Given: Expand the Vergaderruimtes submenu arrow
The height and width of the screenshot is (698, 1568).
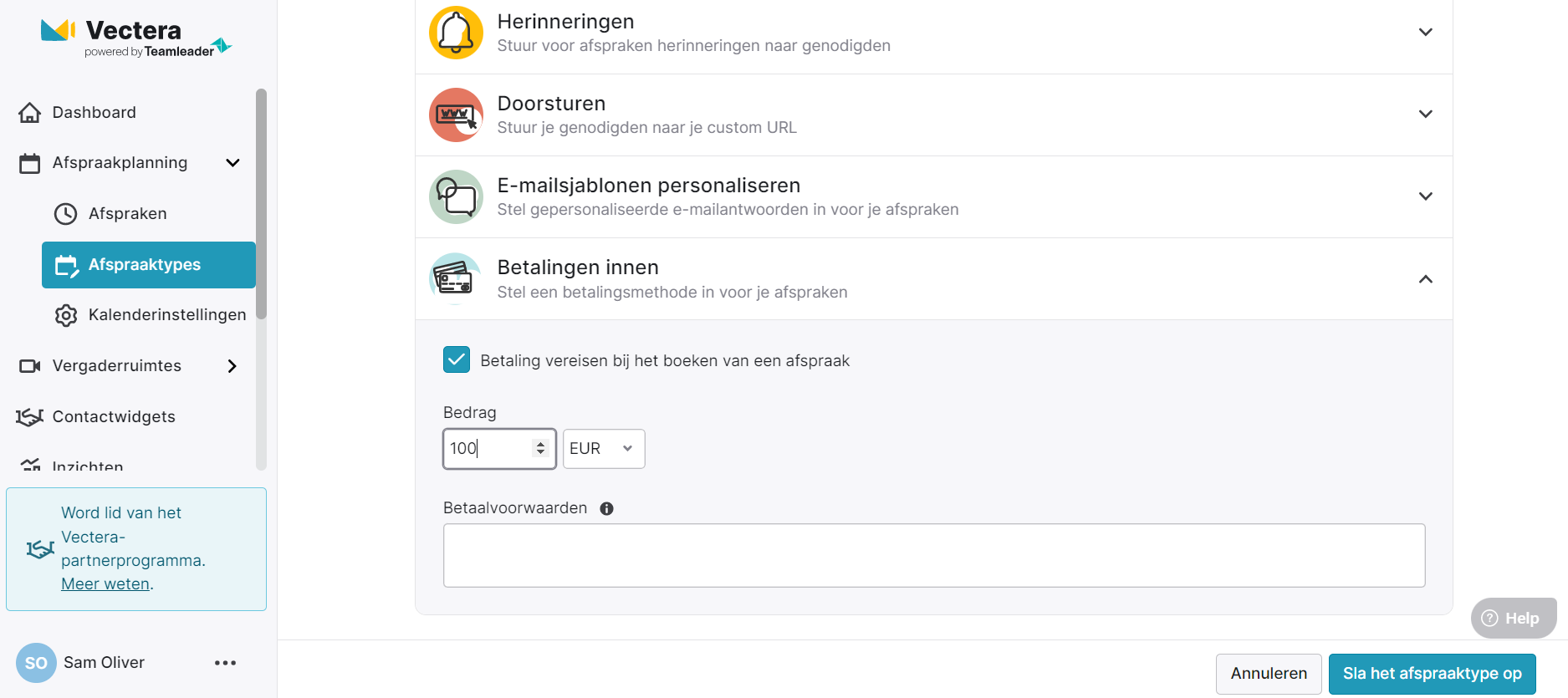Looking at the screenshot, I should (232, 366).
